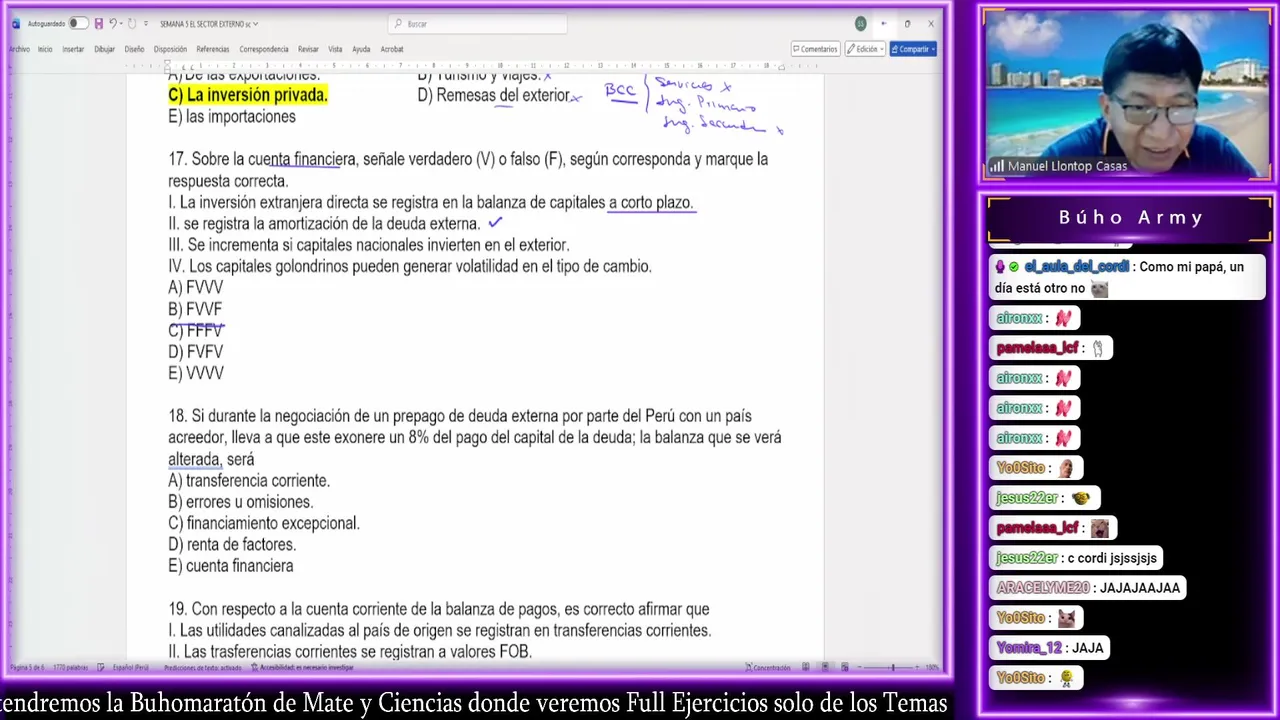Click option A) transferencia corriente.

pos(249,481)
